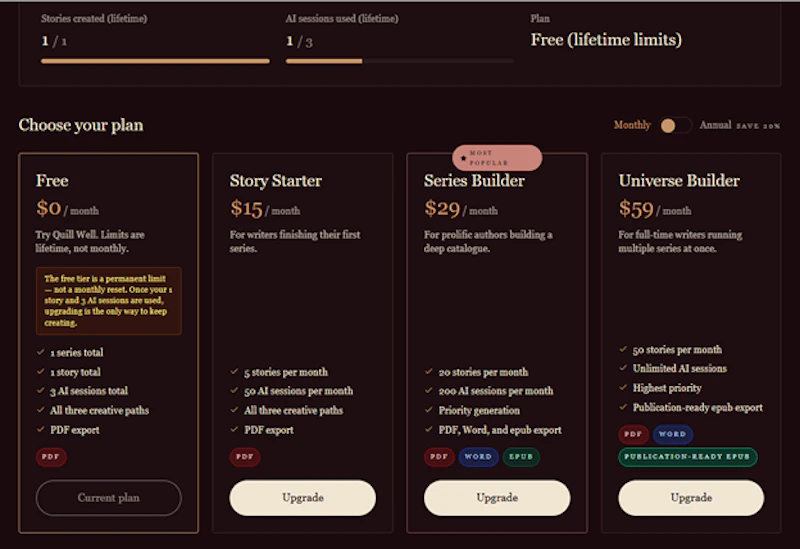Click the AI sessions used progress bar
The image size is (800, 549).
point(399,61)
